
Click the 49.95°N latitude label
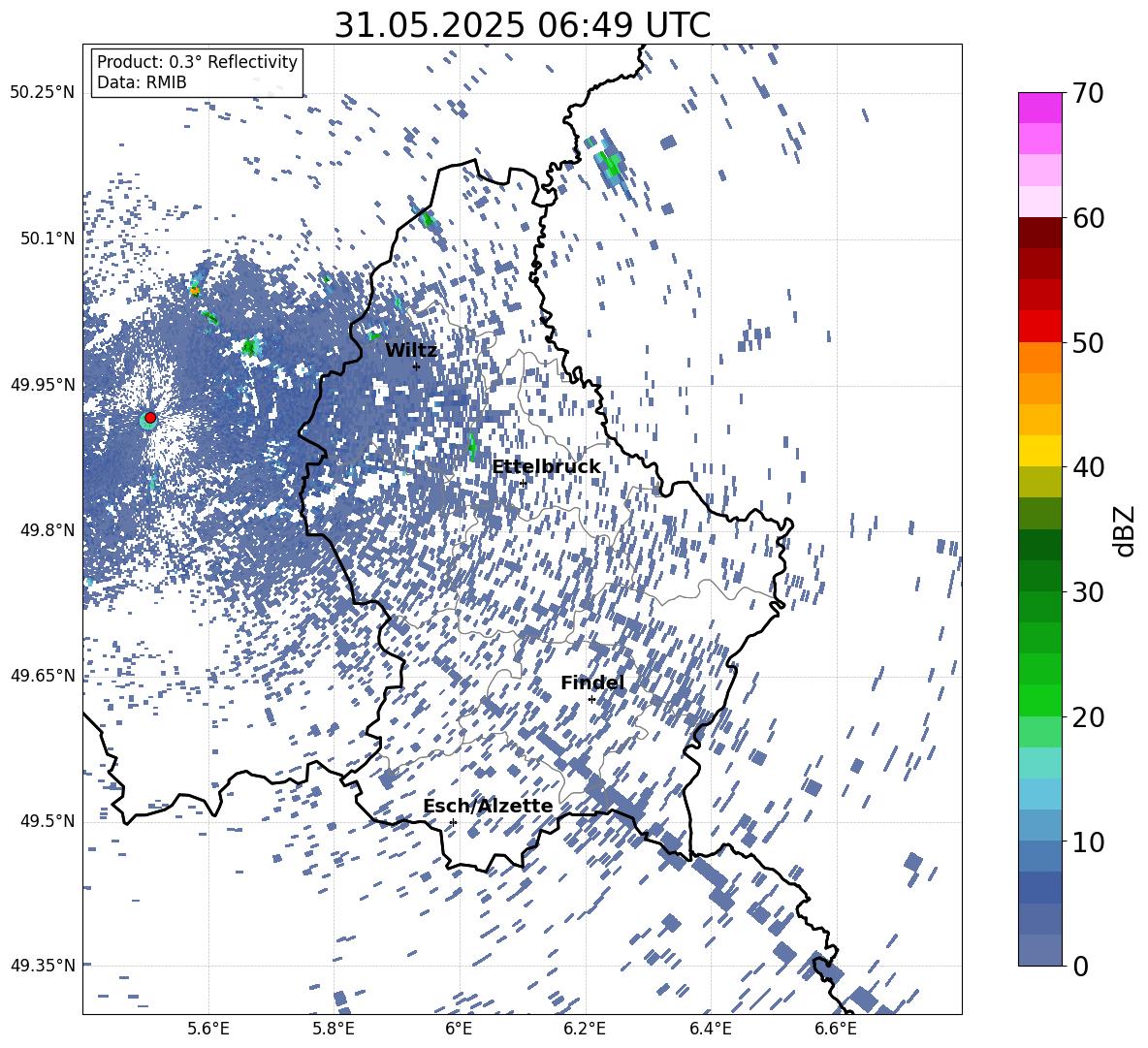(43, 385)
